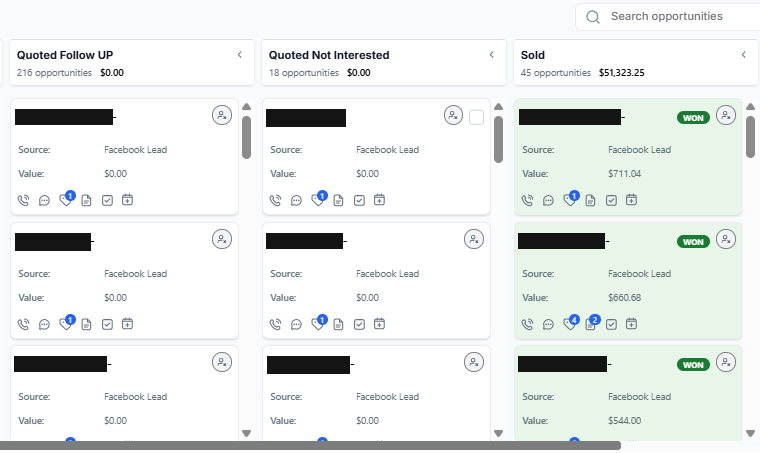Call from top card in Quoted Not Interested
Screen dimensions: 760x453
coord(275,200)
